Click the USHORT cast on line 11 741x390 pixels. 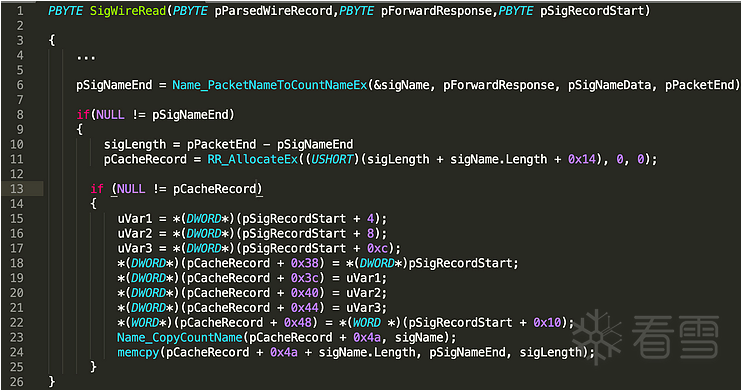click(332, 159)
